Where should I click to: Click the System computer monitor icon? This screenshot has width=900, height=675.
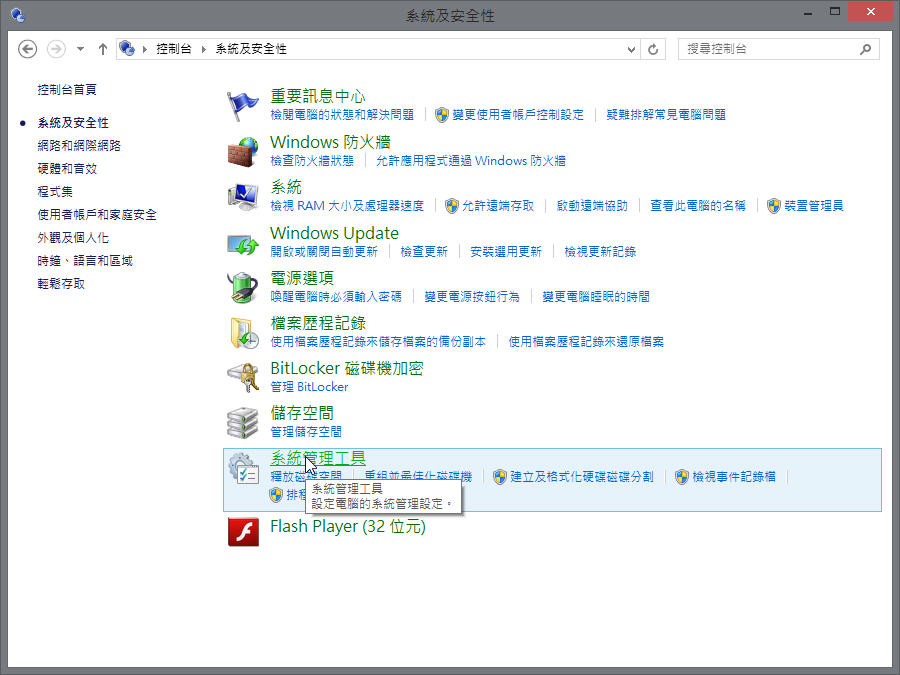[x=243, y=197]
